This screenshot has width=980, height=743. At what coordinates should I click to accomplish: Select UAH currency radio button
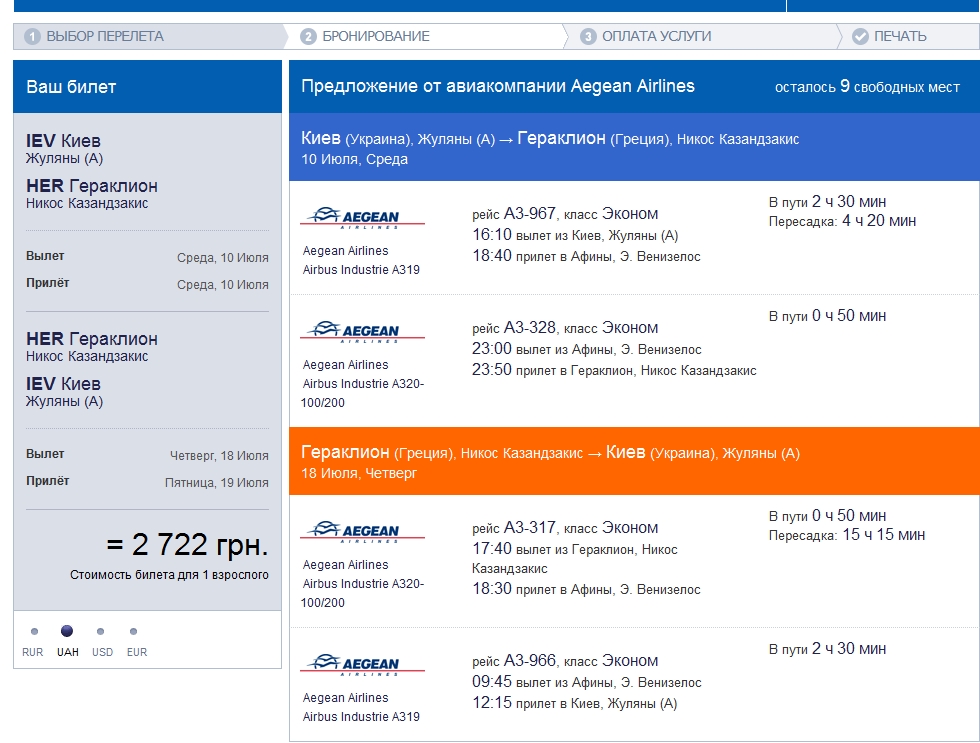click(67, 632)
